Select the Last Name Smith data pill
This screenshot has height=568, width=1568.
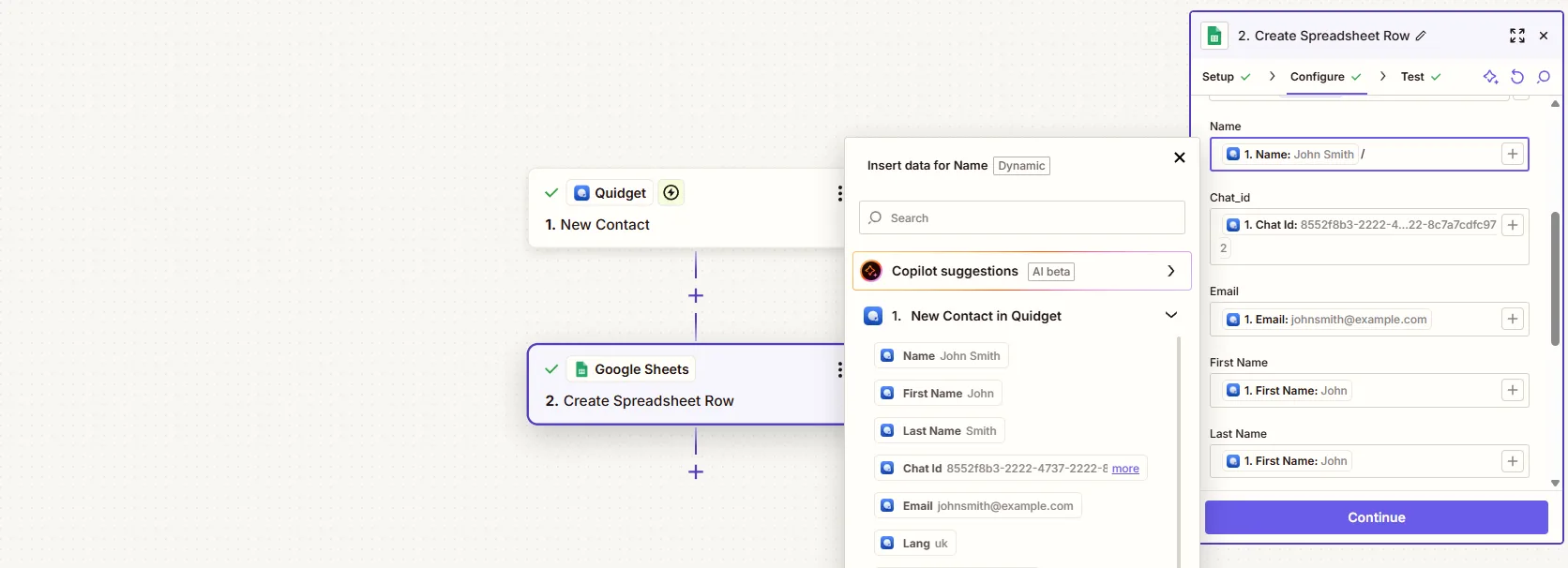[940, 431]
